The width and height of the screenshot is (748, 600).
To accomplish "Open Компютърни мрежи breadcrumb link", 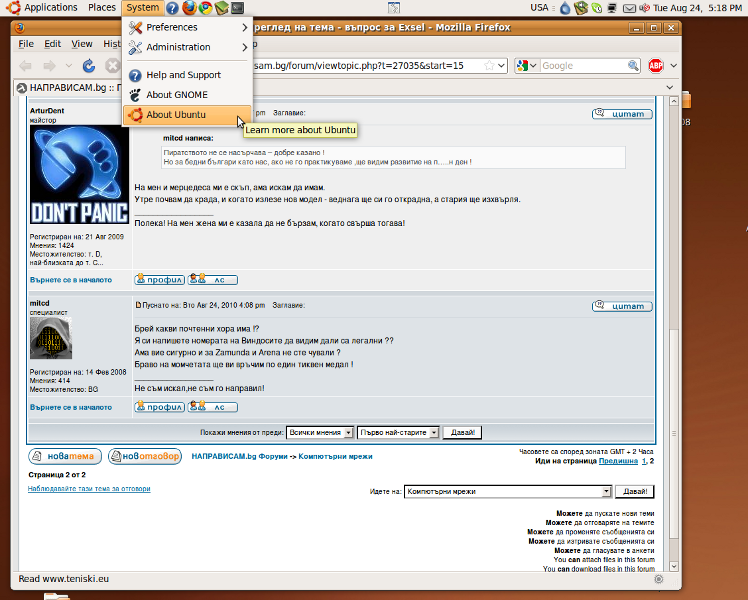I will point(335,456).
